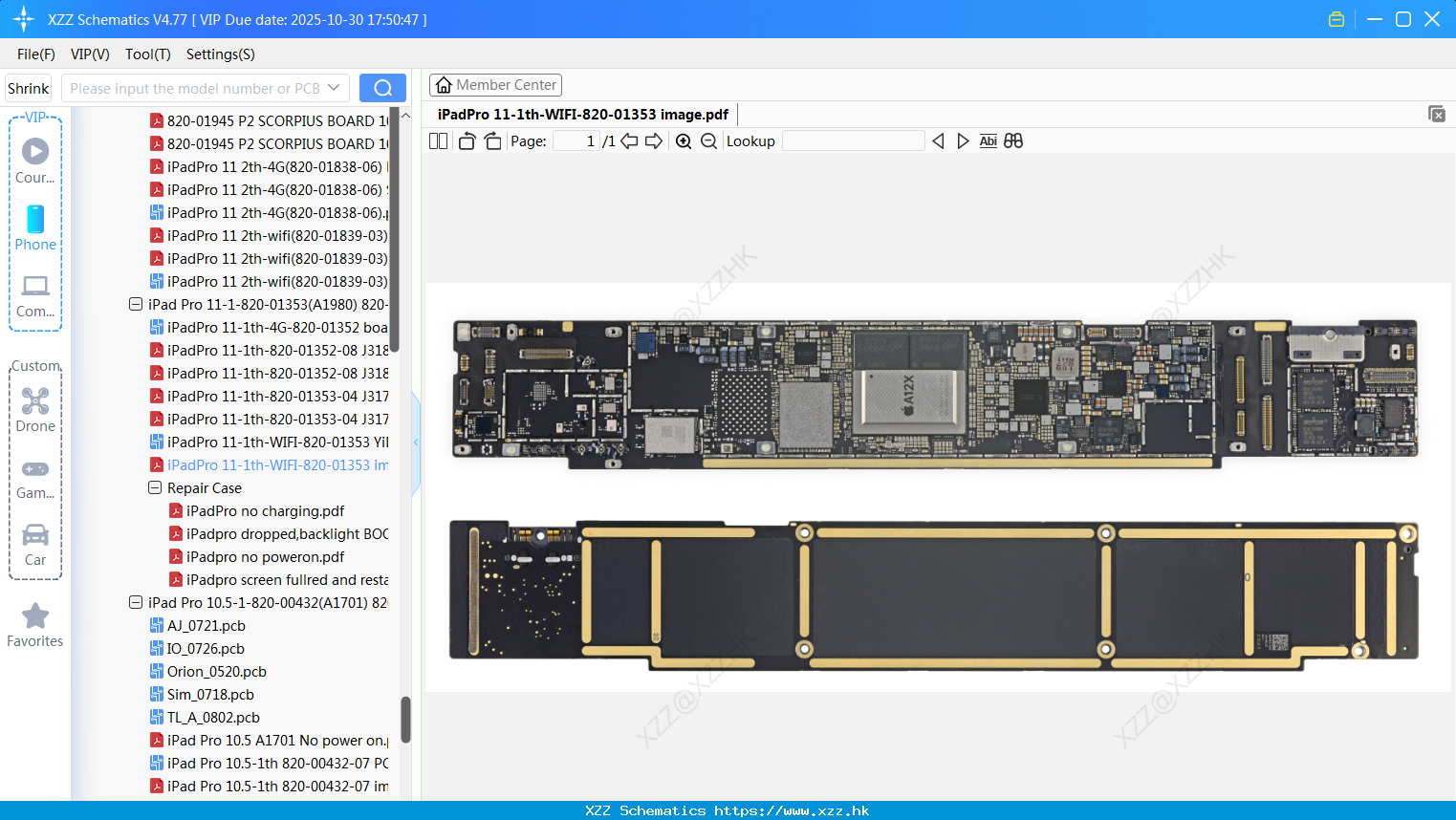The width and height of the screenshot is (1456, 820).
Task: Go to the previous page arrow
Action: [x=629, y=141]
